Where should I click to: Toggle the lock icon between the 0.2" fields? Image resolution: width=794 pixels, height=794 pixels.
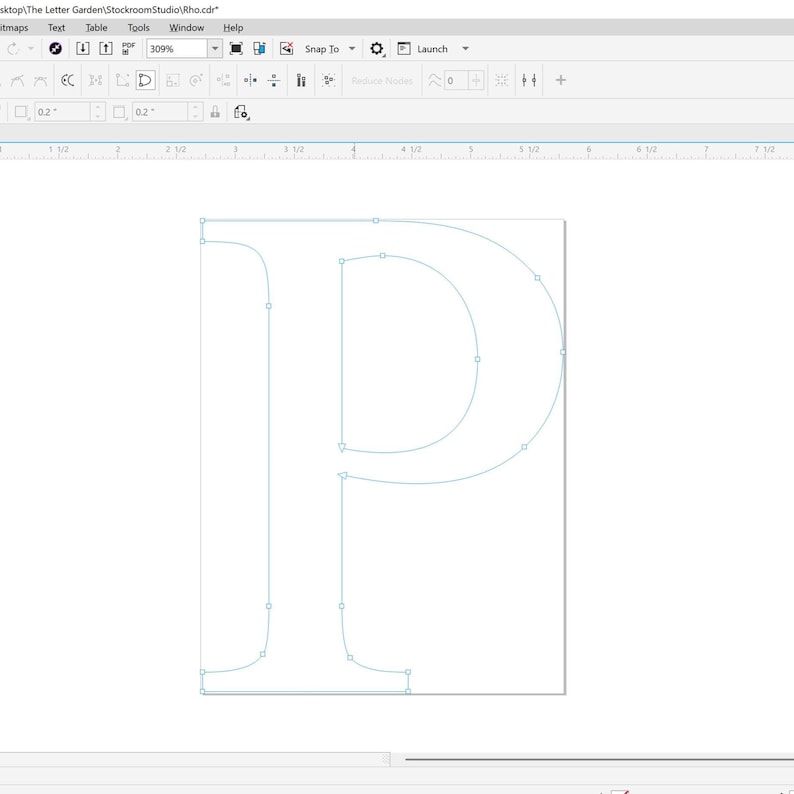215,112
